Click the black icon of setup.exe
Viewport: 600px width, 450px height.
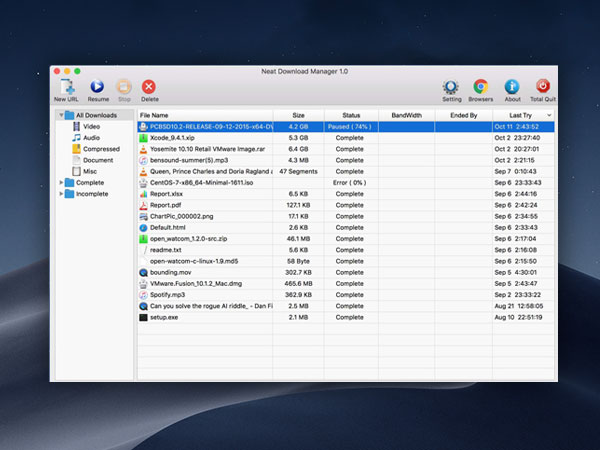pyautogui.click(x=143, y=317)
